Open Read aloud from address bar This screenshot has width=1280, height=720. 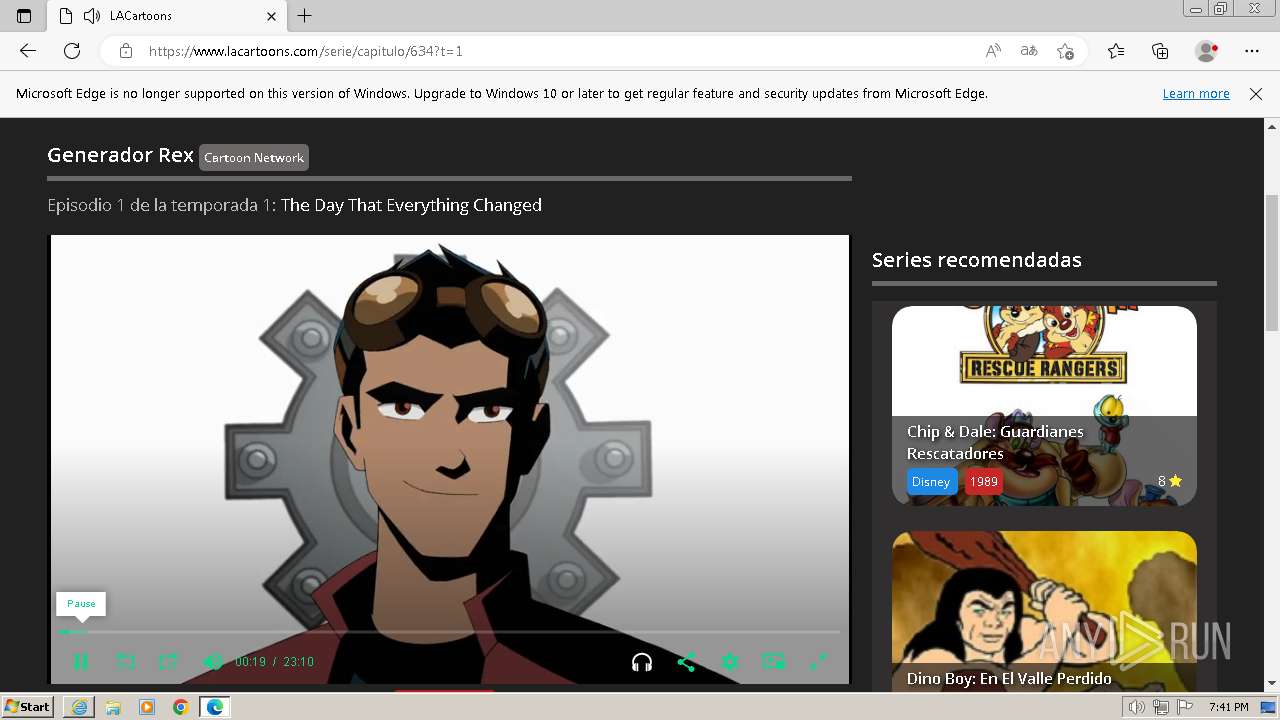point(993,51)
